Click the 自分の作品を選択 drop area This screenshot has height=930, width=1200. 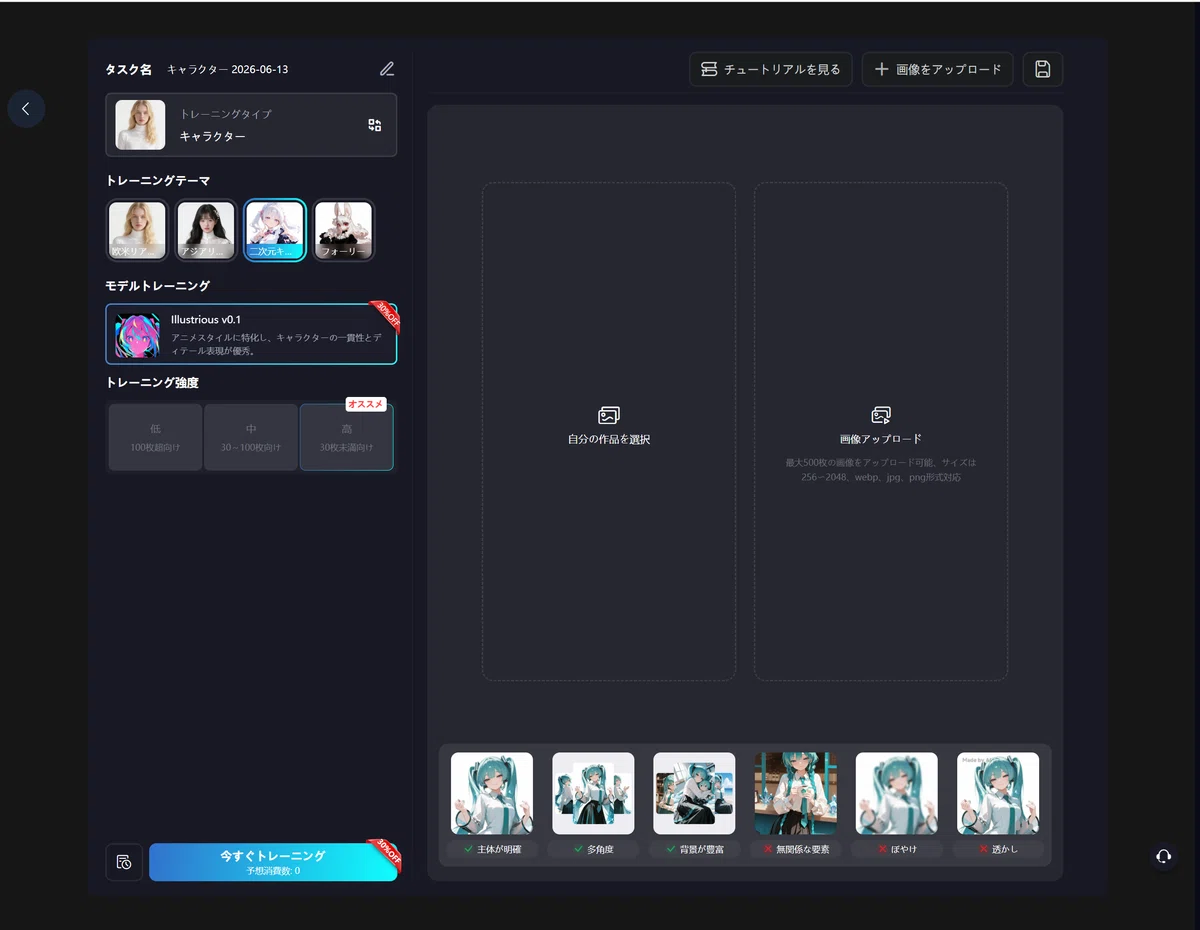point(609,432)
